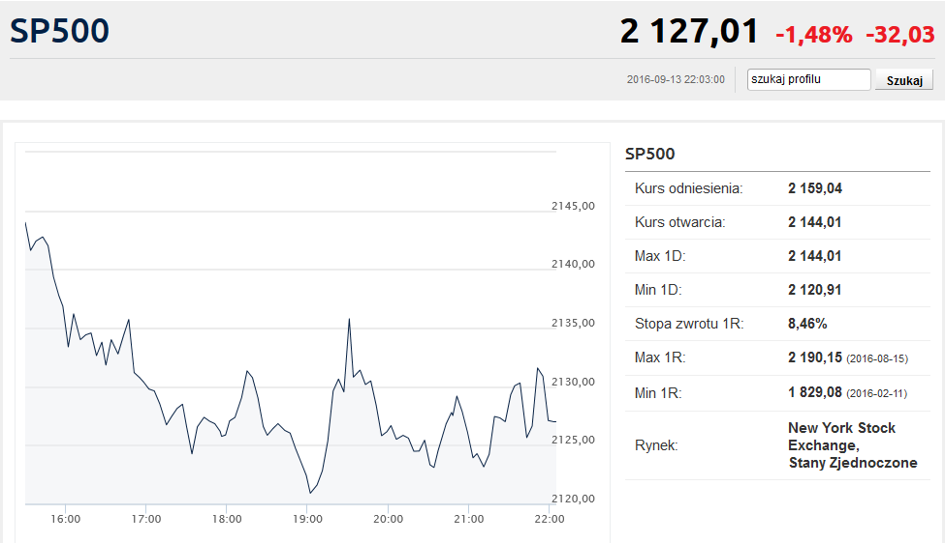Image resolution: width=945 pixels, height=543 pixels.
Task: Click the Kurs odniesienia label
Action: tap(689, 189)
